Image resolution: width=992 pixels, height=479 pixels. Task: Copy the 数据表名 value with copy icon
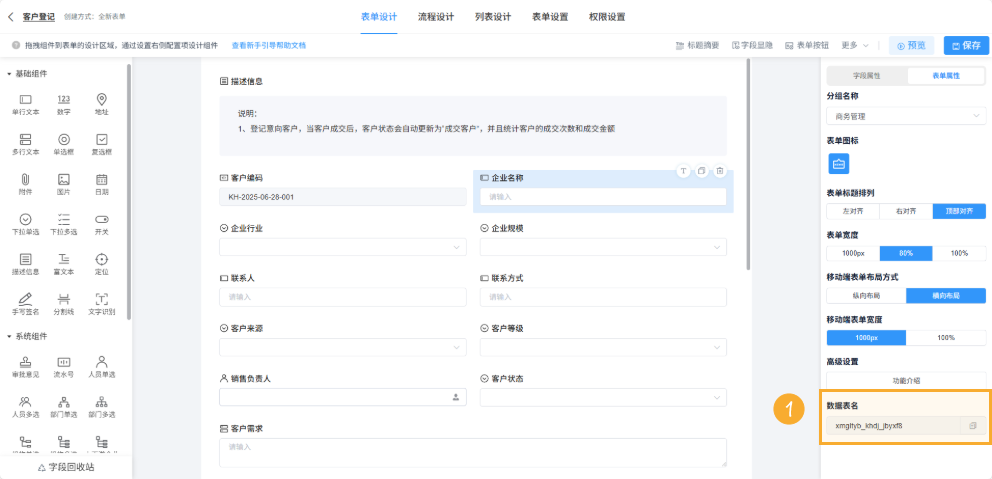coord(973,426)
